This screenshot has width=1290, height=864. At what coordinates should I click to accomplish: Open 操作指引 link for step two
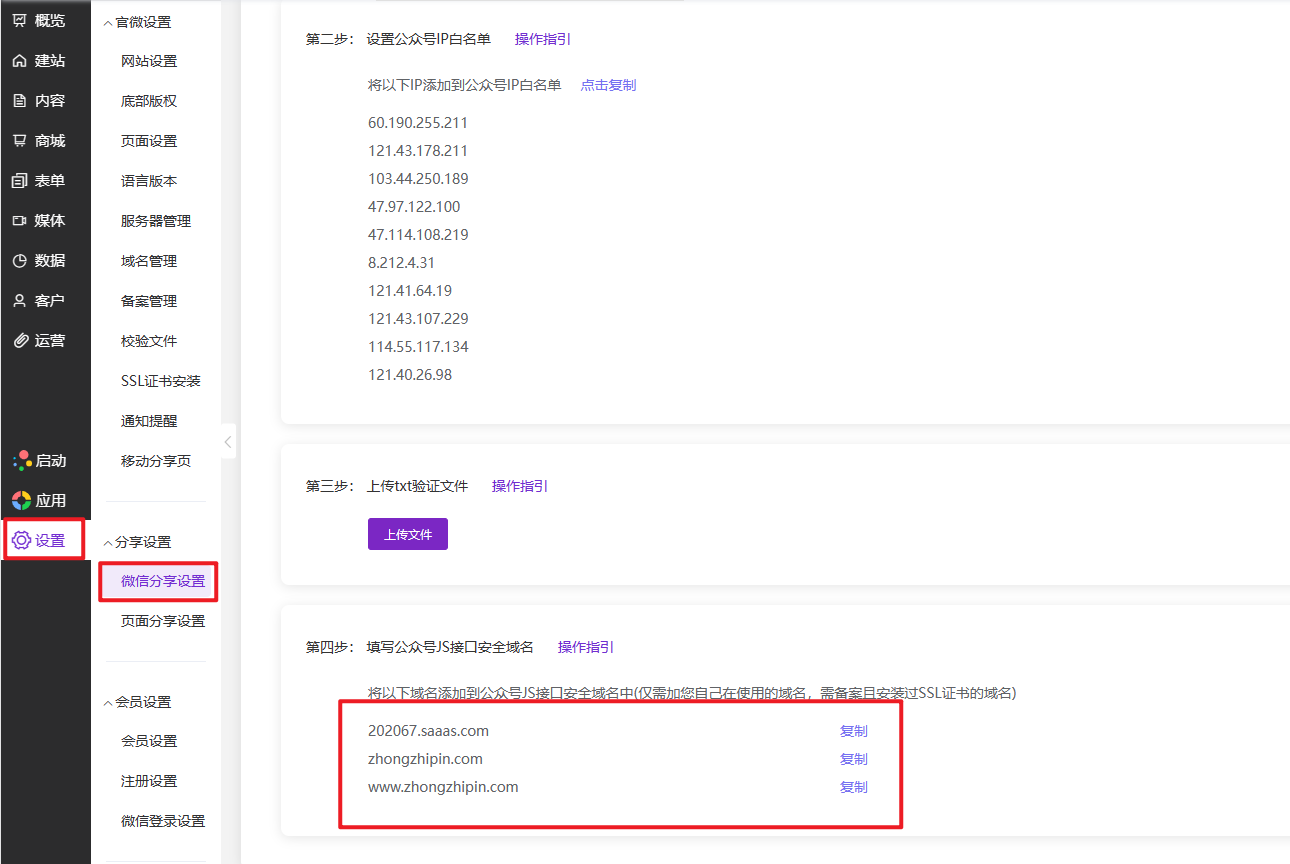[x=543, y=39]
